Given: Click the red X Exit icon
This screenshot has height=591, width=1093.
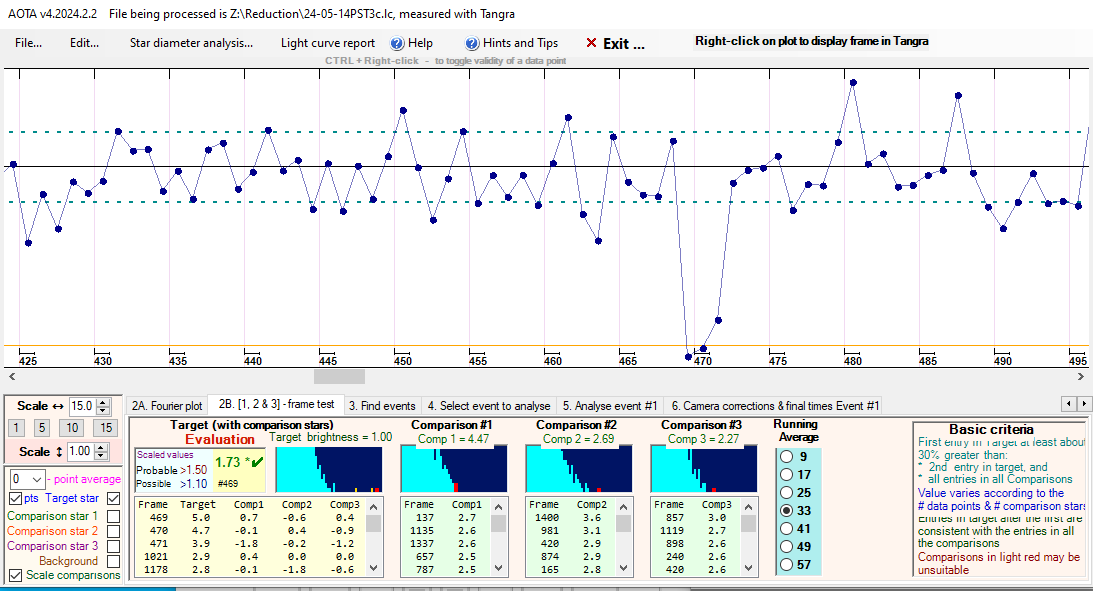Looking at the screenshot, I should click(x=591, y=43).
